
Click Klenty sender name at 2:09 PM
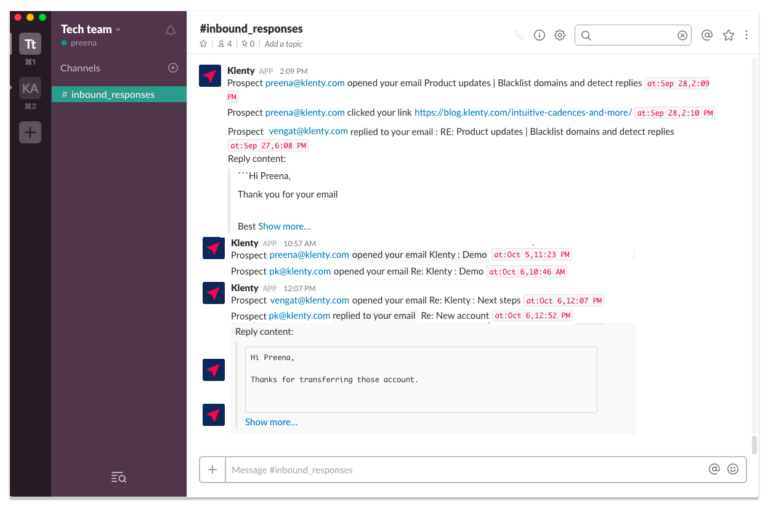[x=241, y=71]
